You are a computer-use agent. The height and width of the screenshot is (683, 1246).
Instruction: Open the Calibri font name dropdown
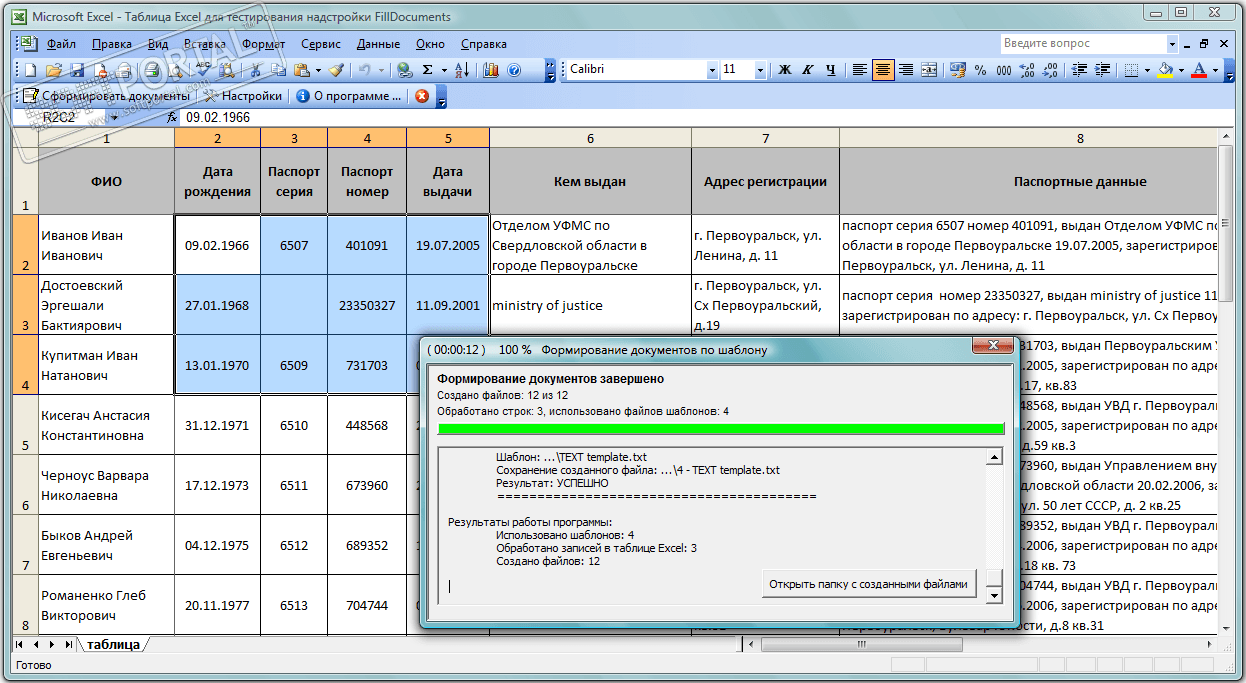[712, 70]
